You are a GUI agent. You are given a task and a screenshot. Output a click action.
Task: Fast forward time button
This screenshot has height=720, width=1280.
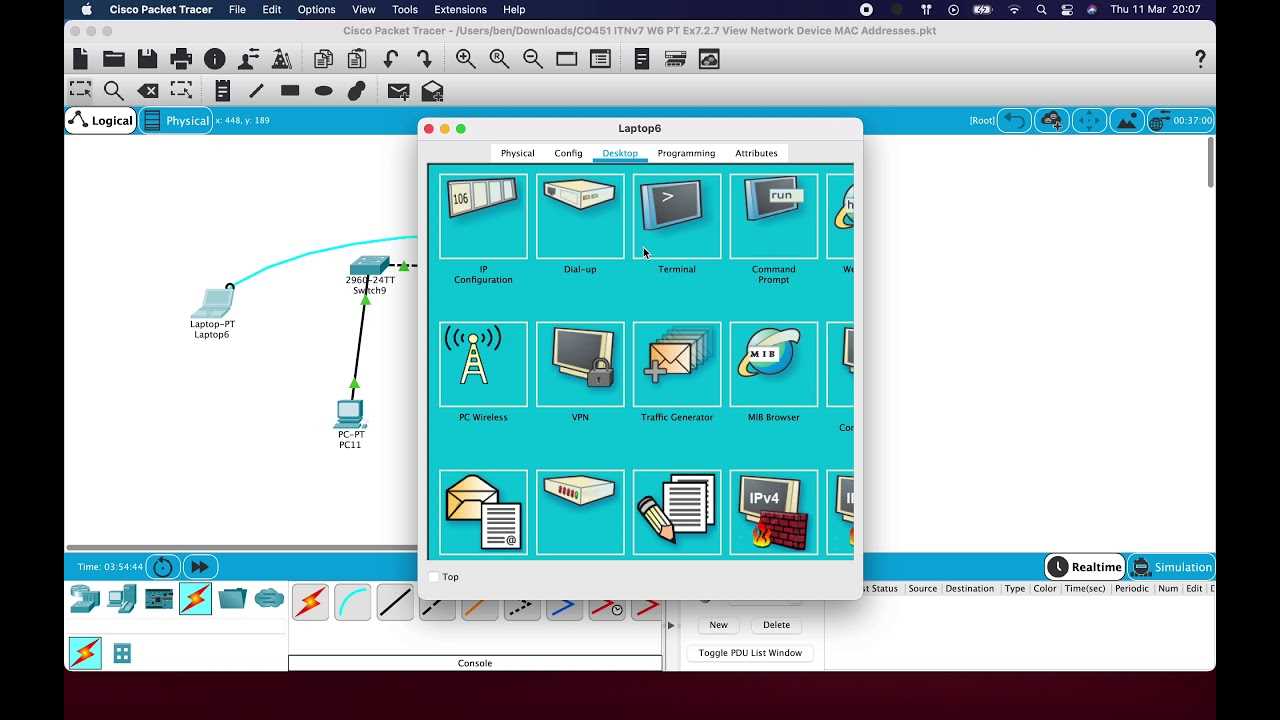pos(199,567)
